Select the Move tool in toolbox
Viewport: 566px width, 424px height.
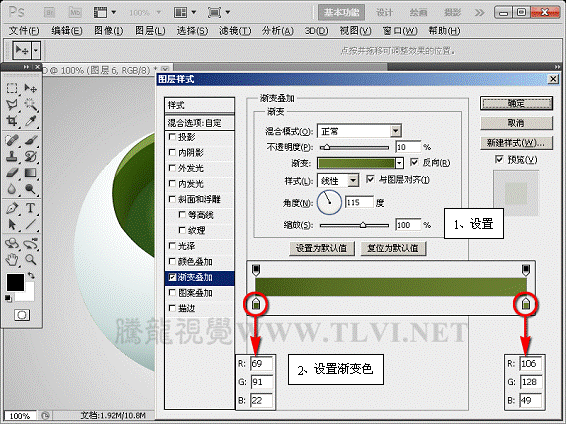pos(31,88)
